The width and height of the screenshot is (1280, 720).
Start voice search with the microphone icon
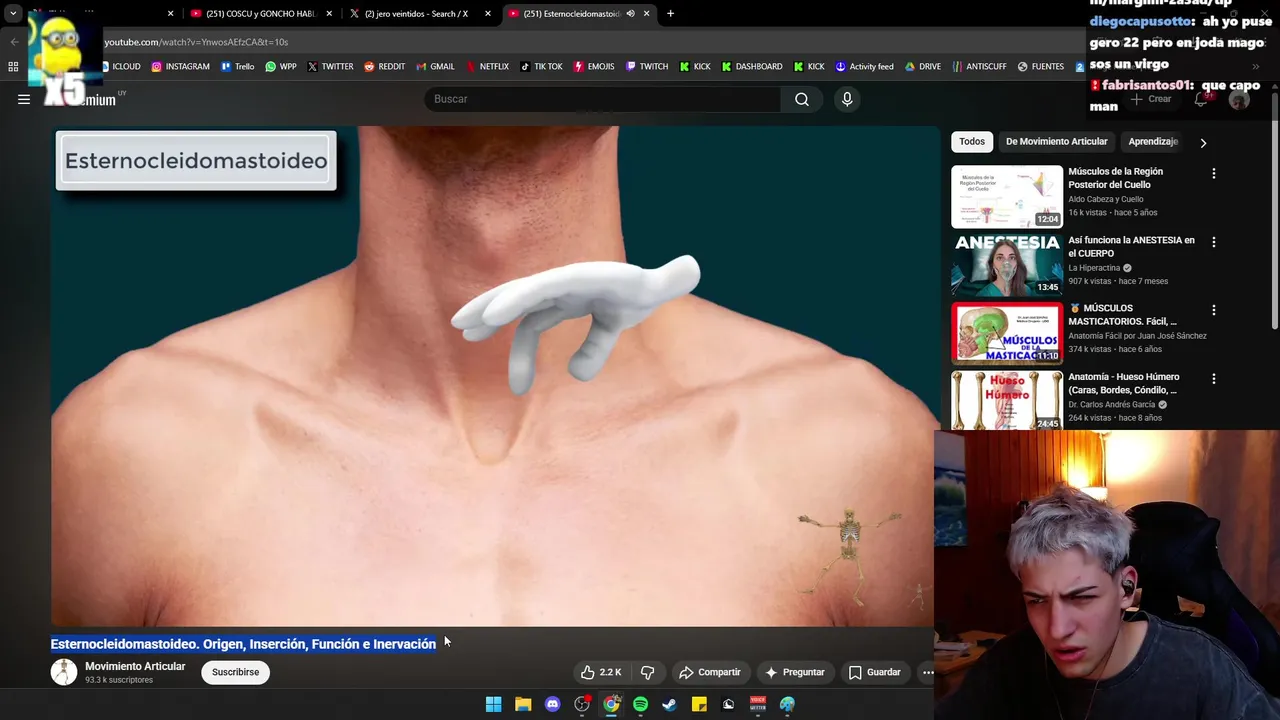click(x=847, y=99)
